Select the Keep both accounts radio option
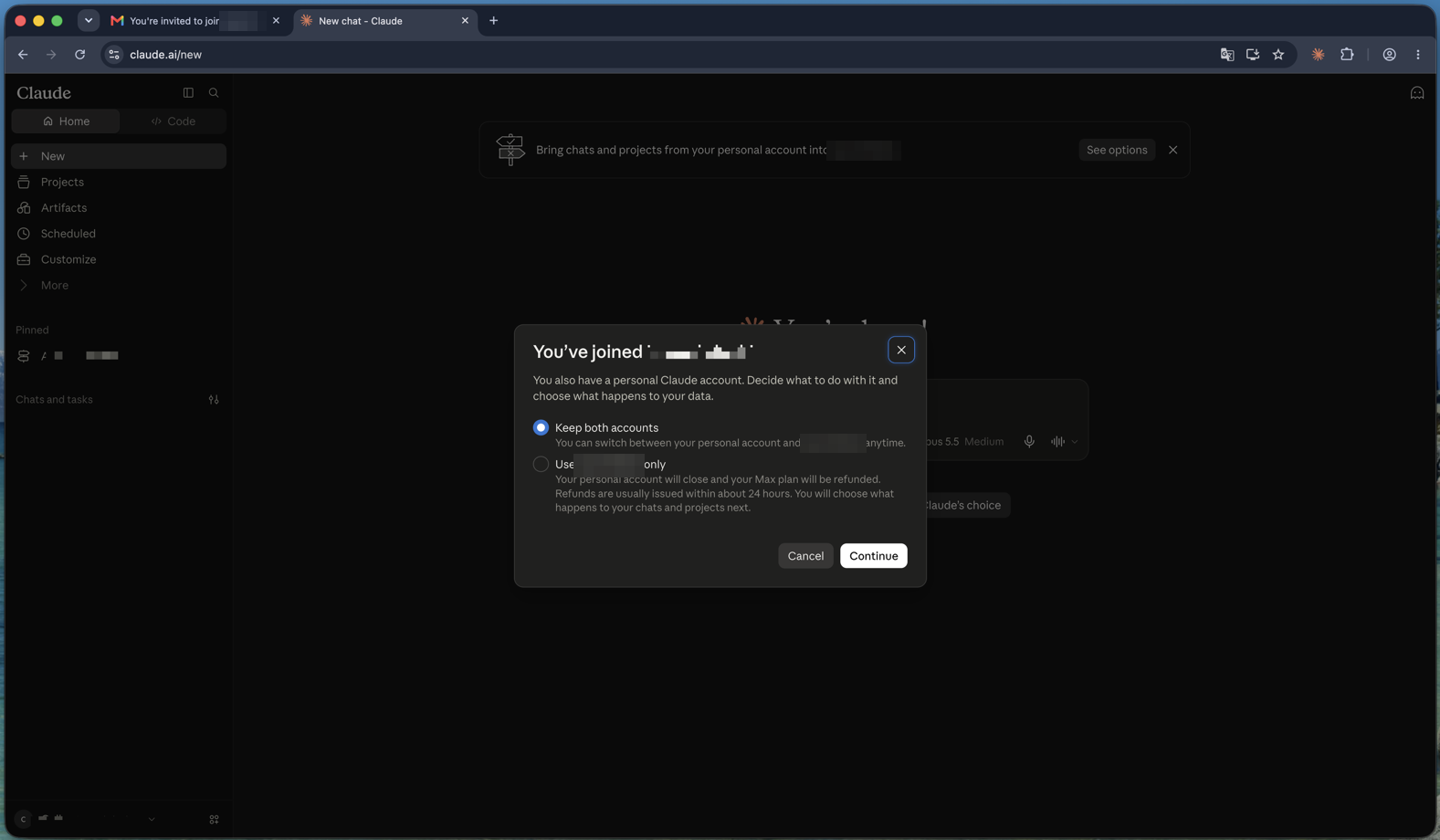 click(541, 427)
